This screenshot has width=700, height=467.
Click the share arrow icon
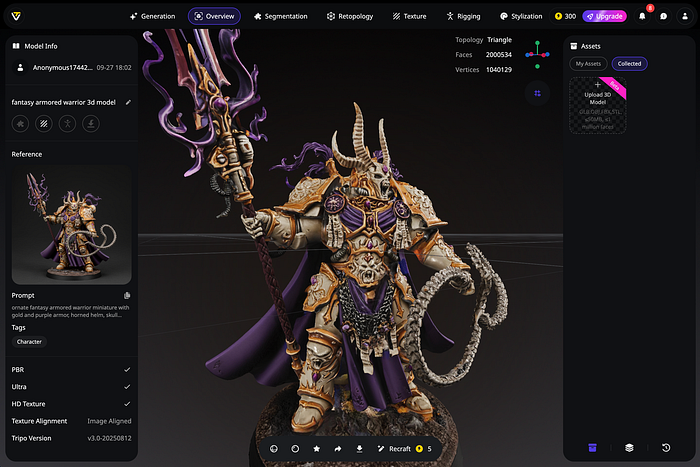338,449
